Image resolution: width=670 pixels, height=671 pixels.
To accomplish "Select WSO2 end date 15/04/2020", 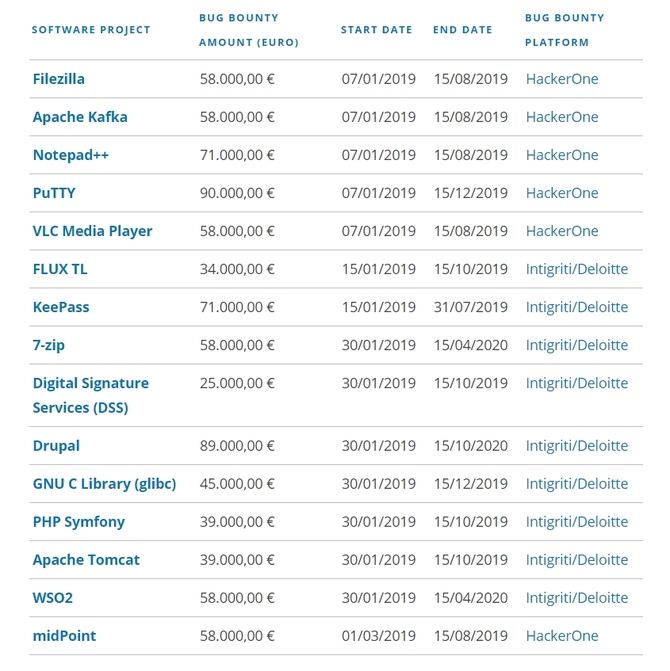I will click(x=471, y=598).
